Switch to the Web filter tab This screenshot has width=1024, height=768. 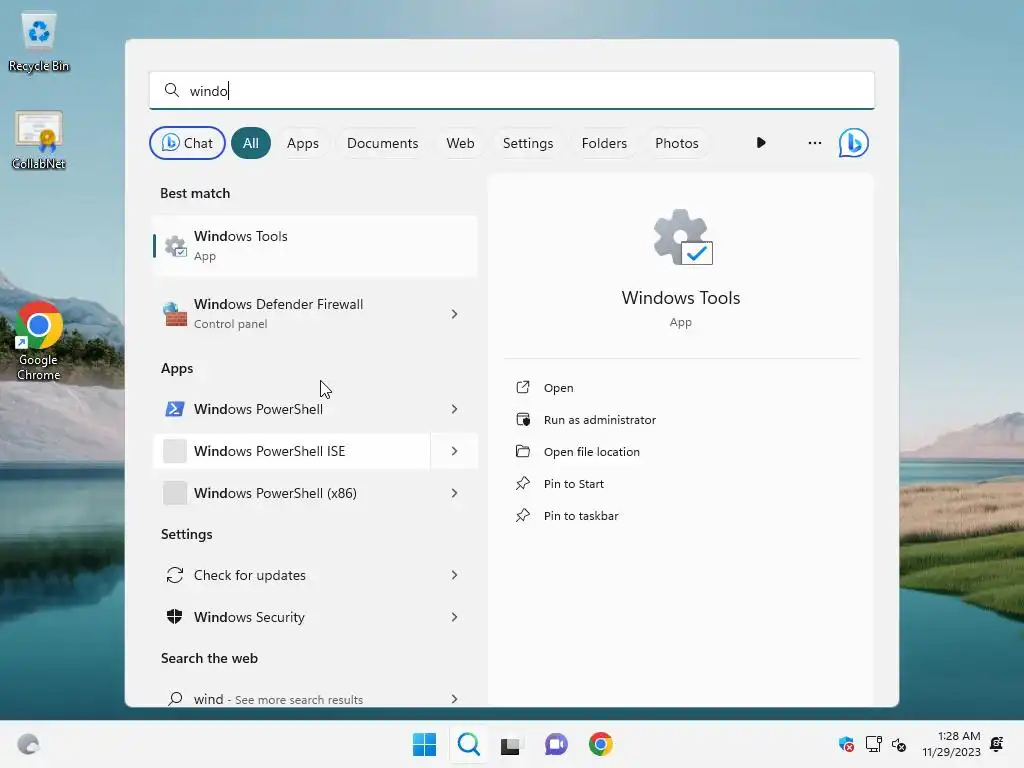460,143
